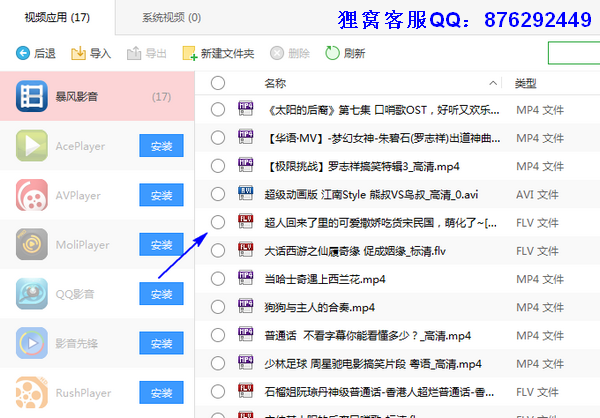
Task: Click the import folder icon
Action: pyautogui.click(x=78, y=53)
